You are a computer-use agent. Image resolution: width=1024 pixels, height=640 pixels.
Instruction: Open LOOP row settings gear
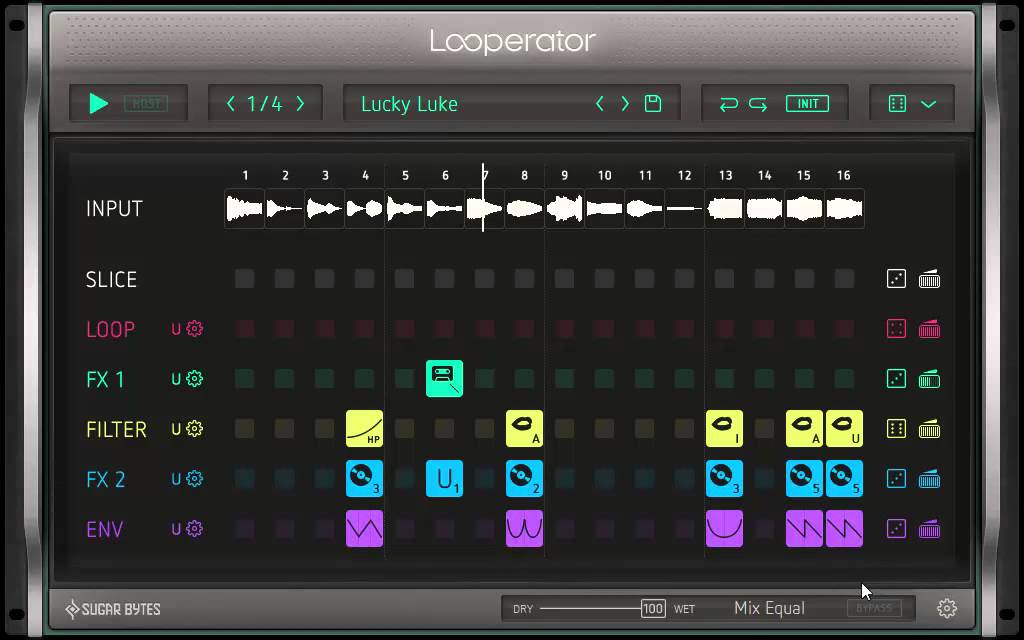tap(195, 328)
